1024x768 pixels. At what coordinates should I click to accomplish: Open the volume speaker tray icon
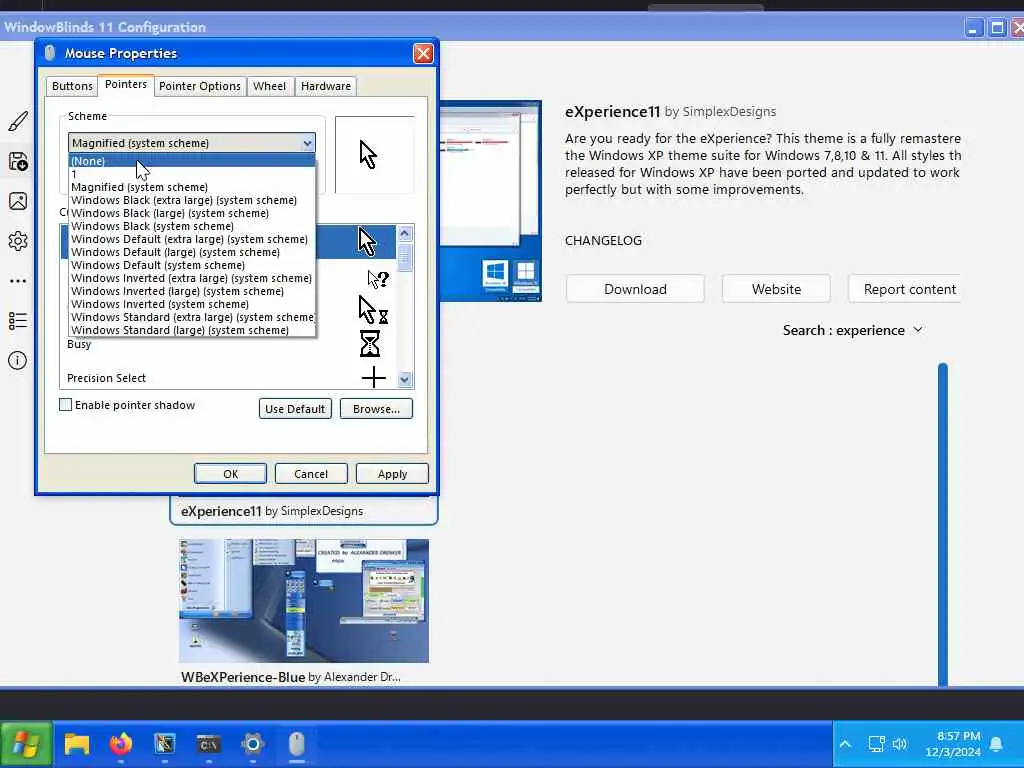900,744
